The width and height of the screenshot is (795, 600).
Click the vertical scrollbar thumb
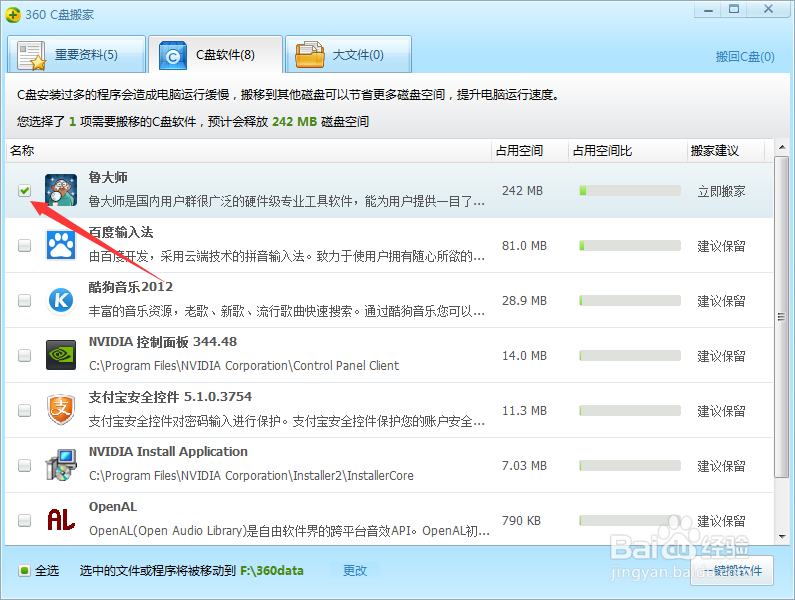point(782,317)
